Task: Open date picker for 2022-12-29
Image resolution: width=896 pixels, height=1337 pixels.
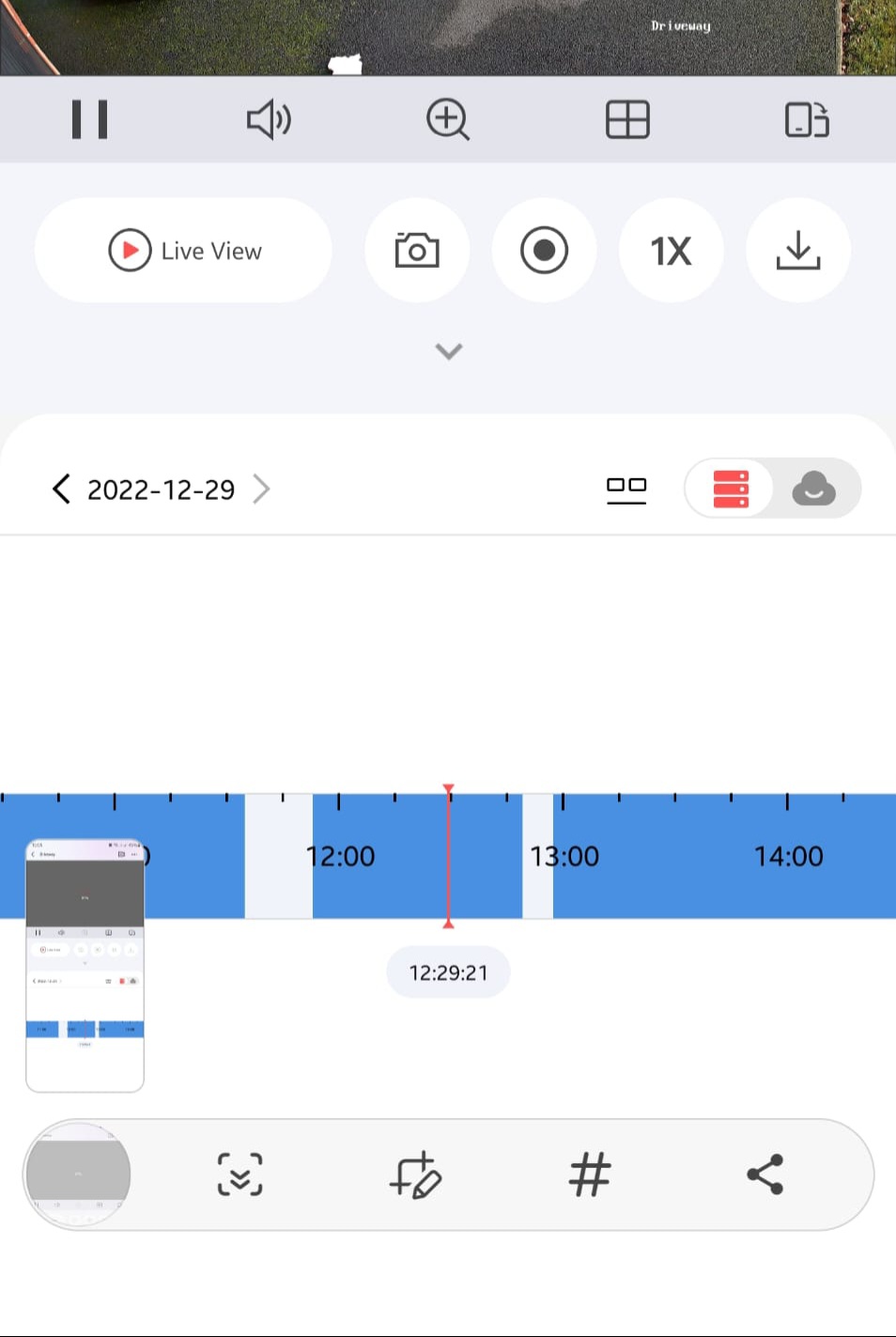Action: [x=161, y=490]
